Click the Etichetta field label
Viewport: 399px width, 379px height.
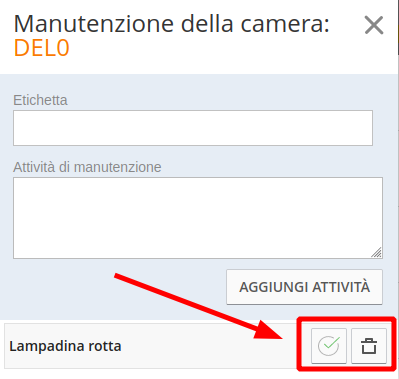point(40,100)
